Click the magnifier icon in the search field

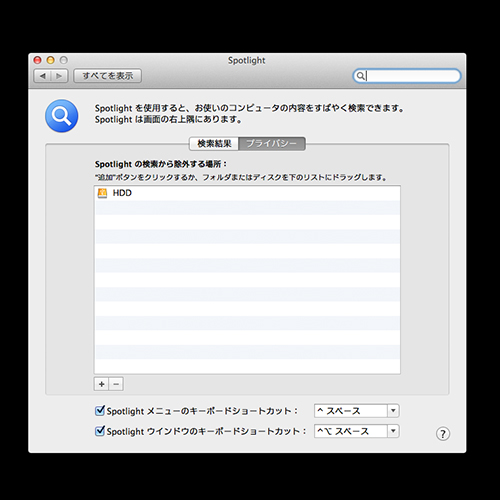point(360,76)
